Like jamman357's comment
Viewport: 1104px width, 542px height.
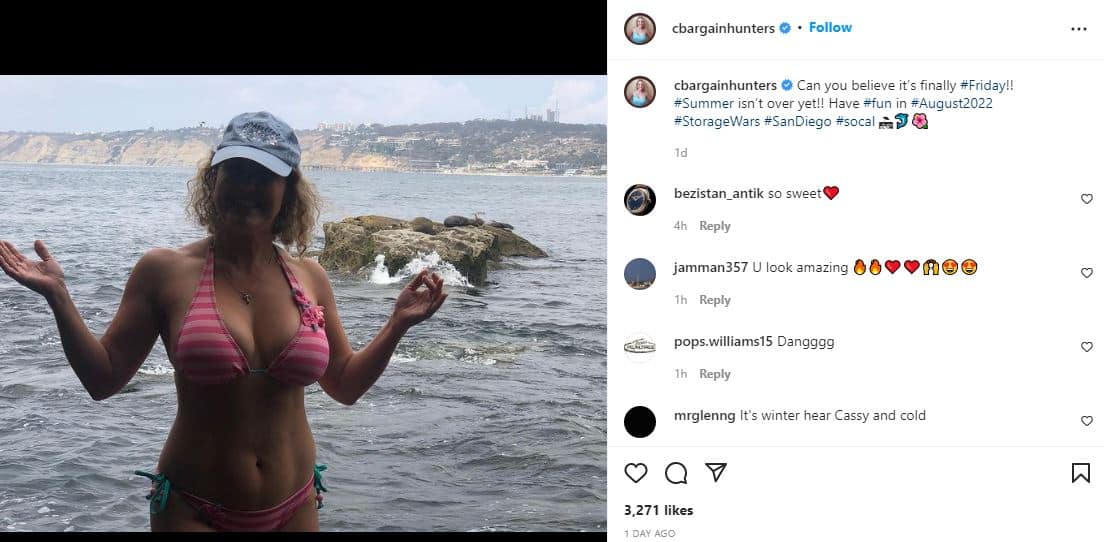coord(1087,273)
